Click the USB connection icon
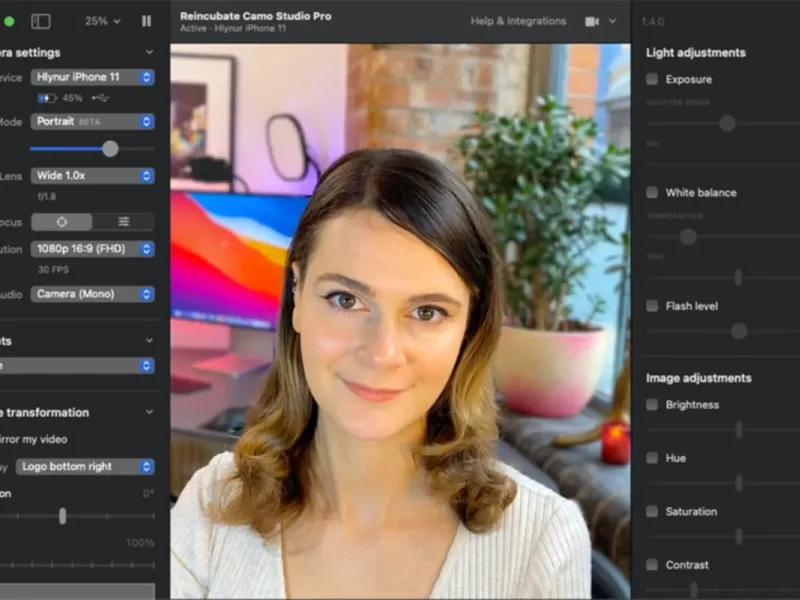The width and height of the screenshot is (800, 600). tap(99, 98)
